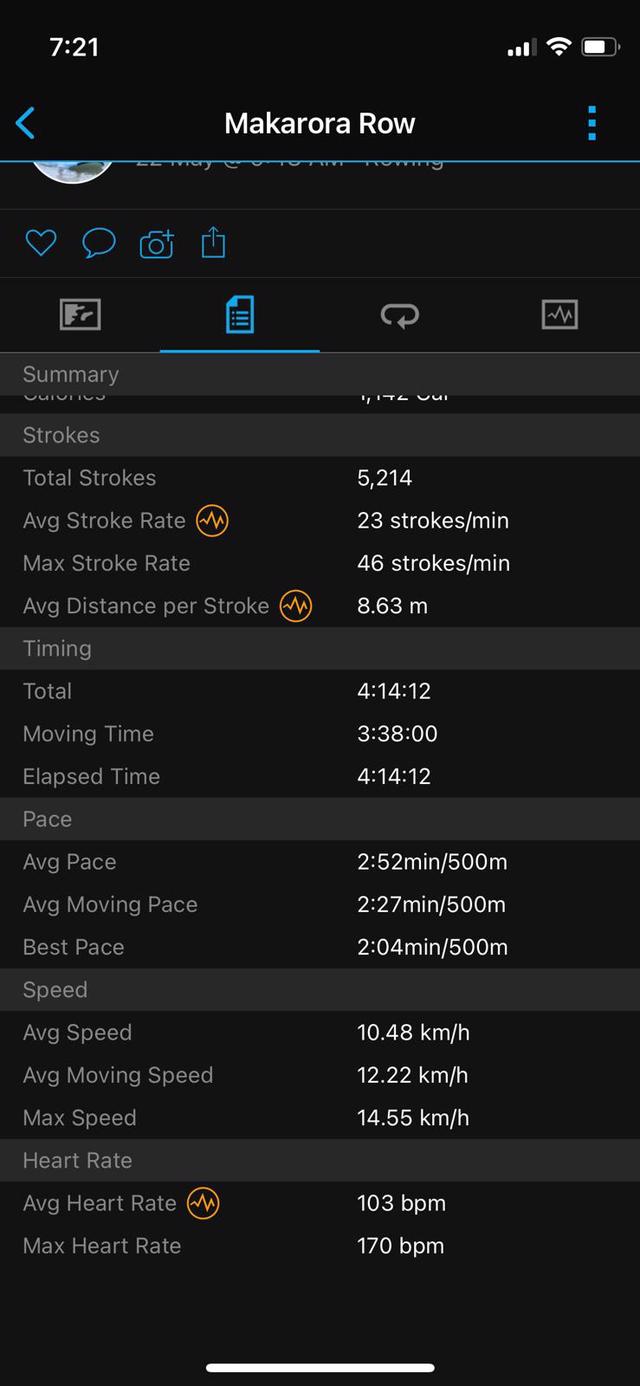640x1386 pixels.
Task: Open the charts tab
Action: click(x=560, y=316)
